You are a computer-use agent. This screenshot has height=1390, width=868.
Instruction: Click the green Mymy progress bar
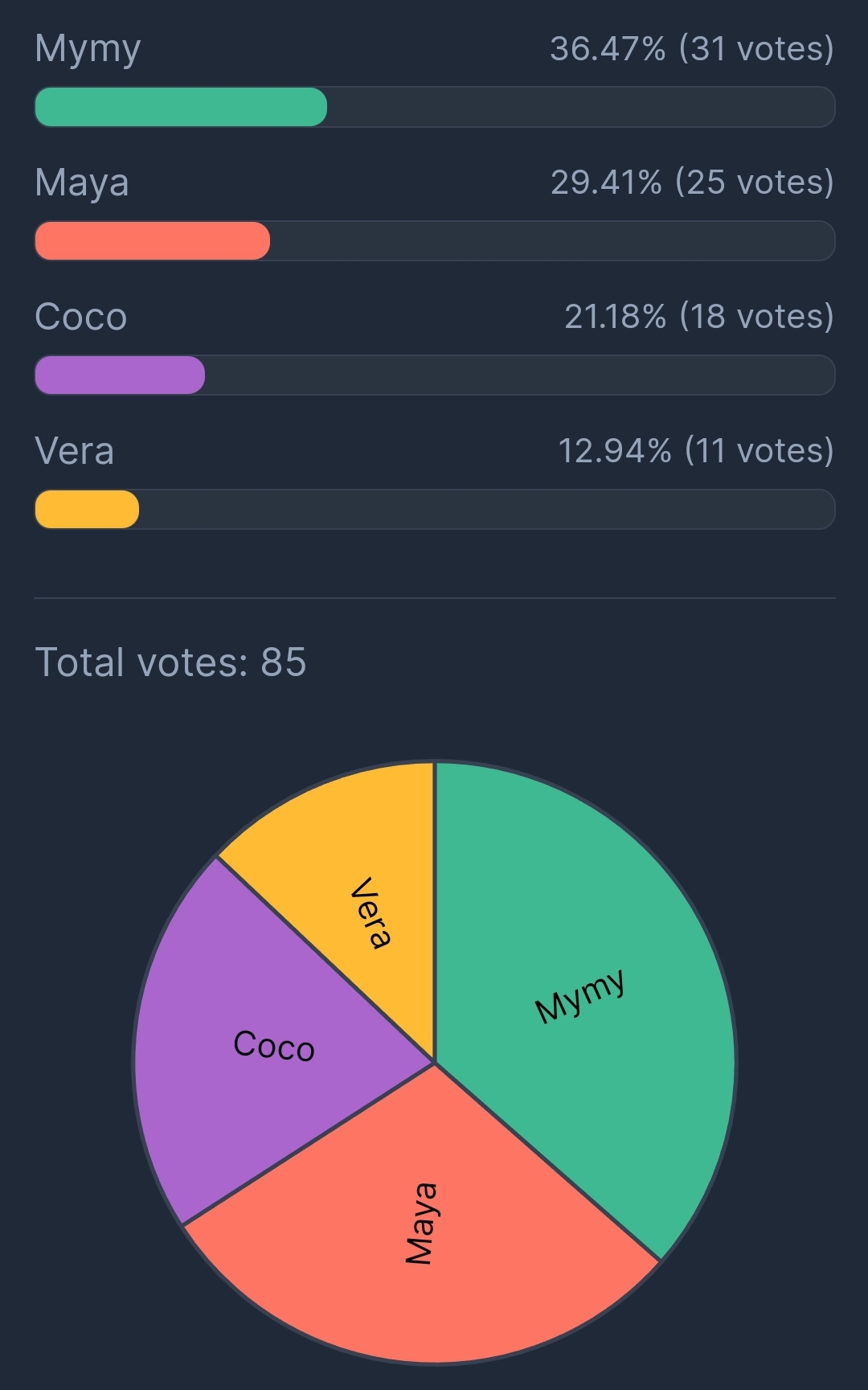[181, 107]
